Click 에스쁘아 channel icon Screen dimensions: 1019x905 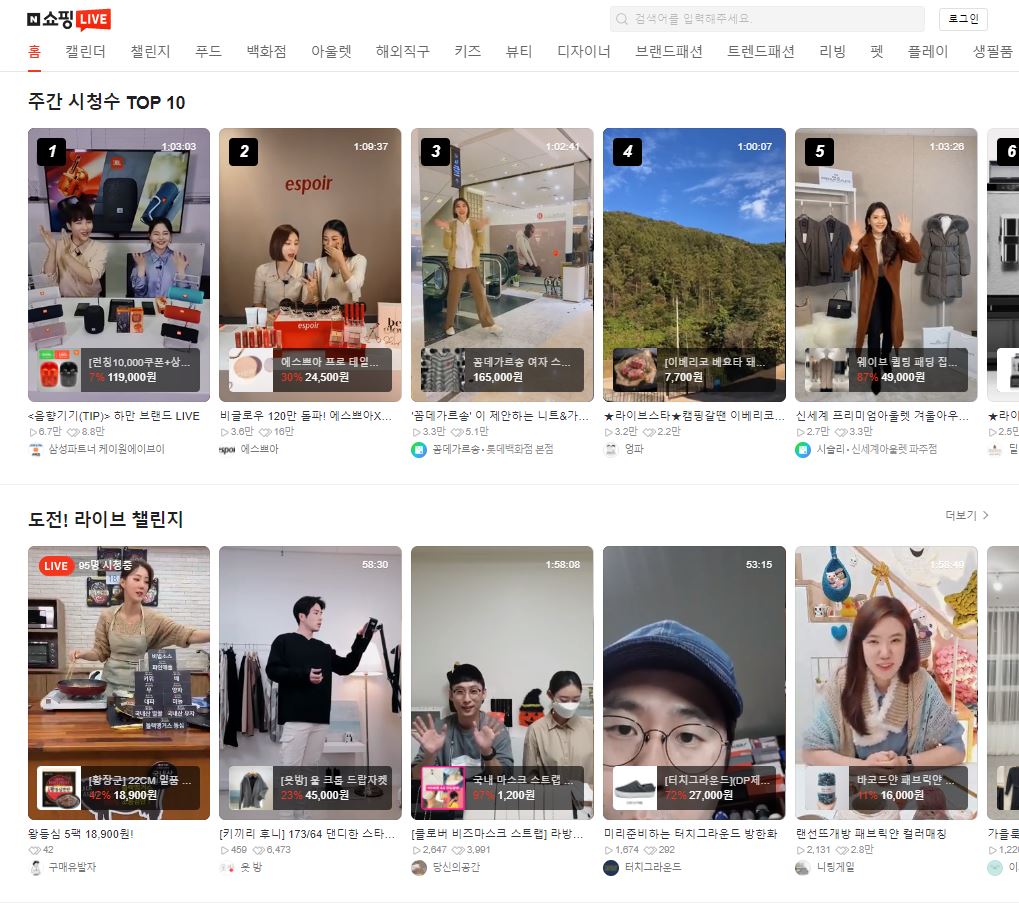[227, 450]
